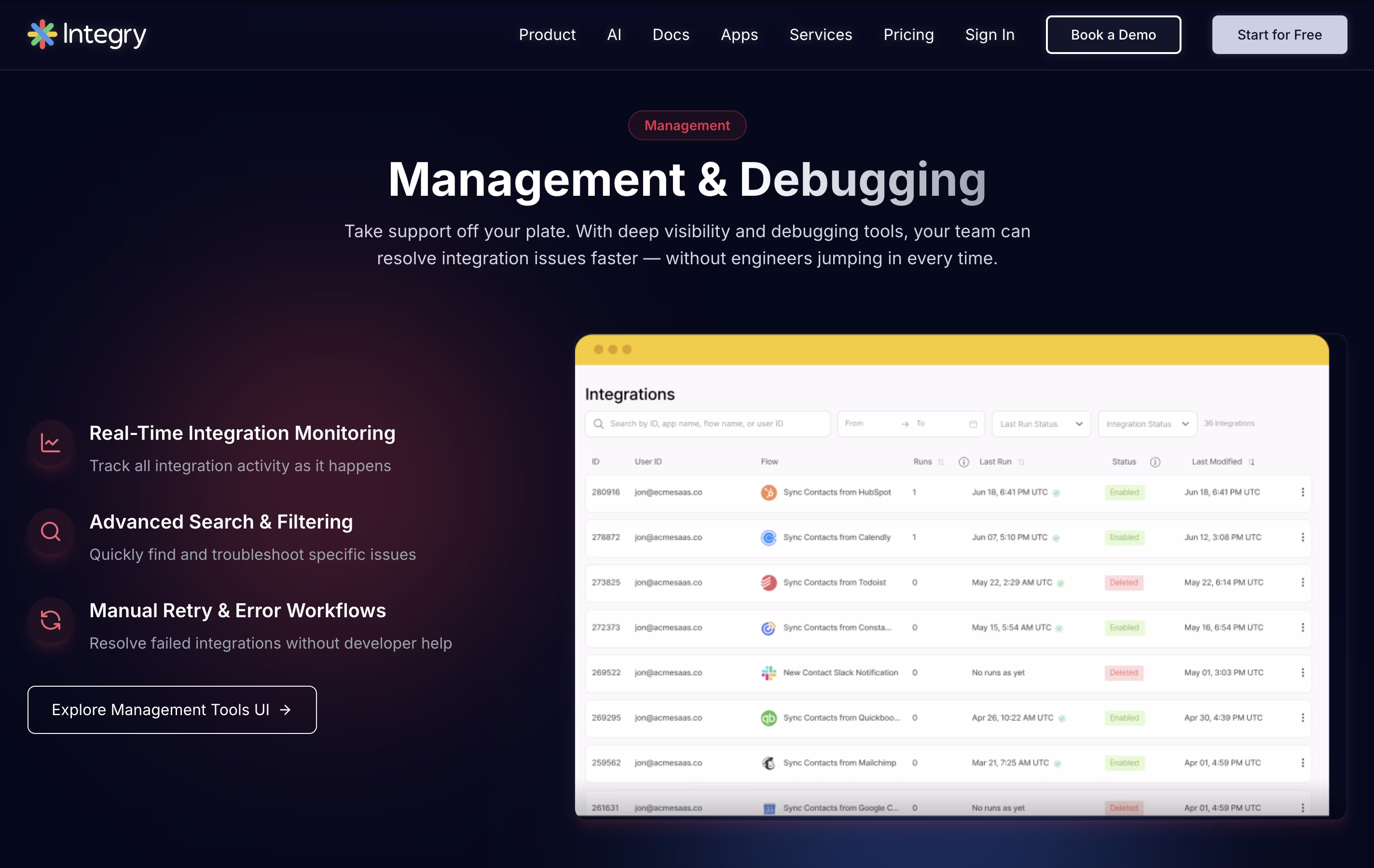Click Explore Management Tools UI button
Image resolution: width=1374 pixels, height=868 pixels.
click(x=172, y=709)
